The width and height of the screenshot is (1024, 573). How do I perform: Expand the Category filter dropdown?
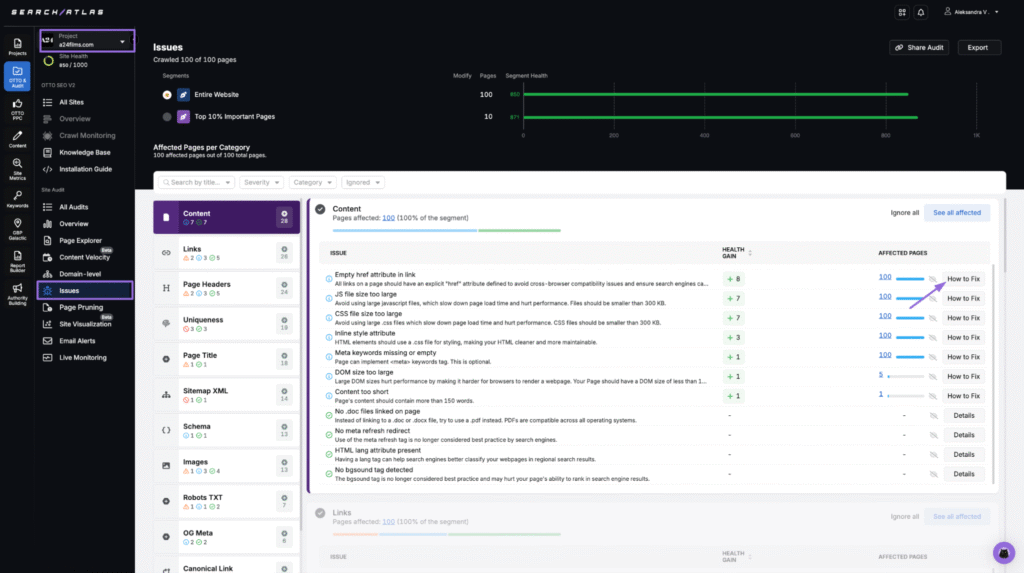click(x=312, y=182)
